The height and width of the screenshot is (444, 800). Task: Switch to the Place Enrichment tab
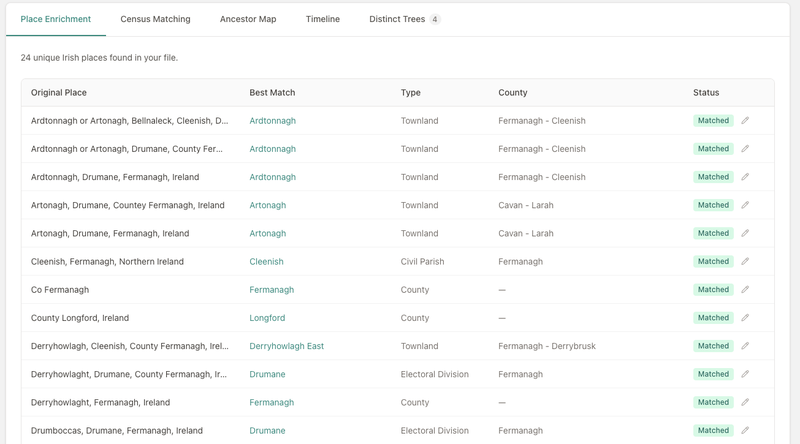click(x=56, y=19)
